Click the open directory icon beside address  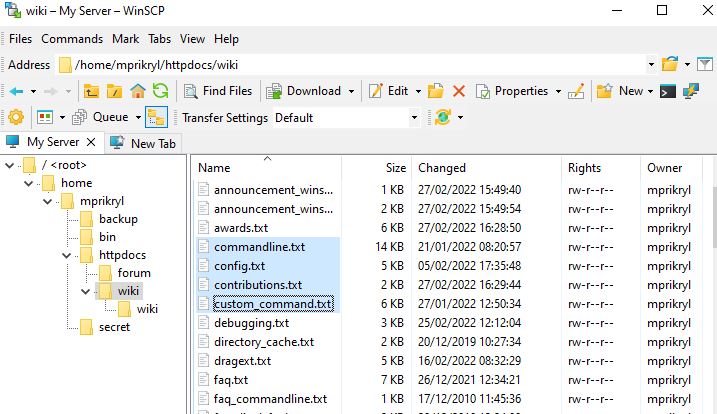tap(670, 65)
